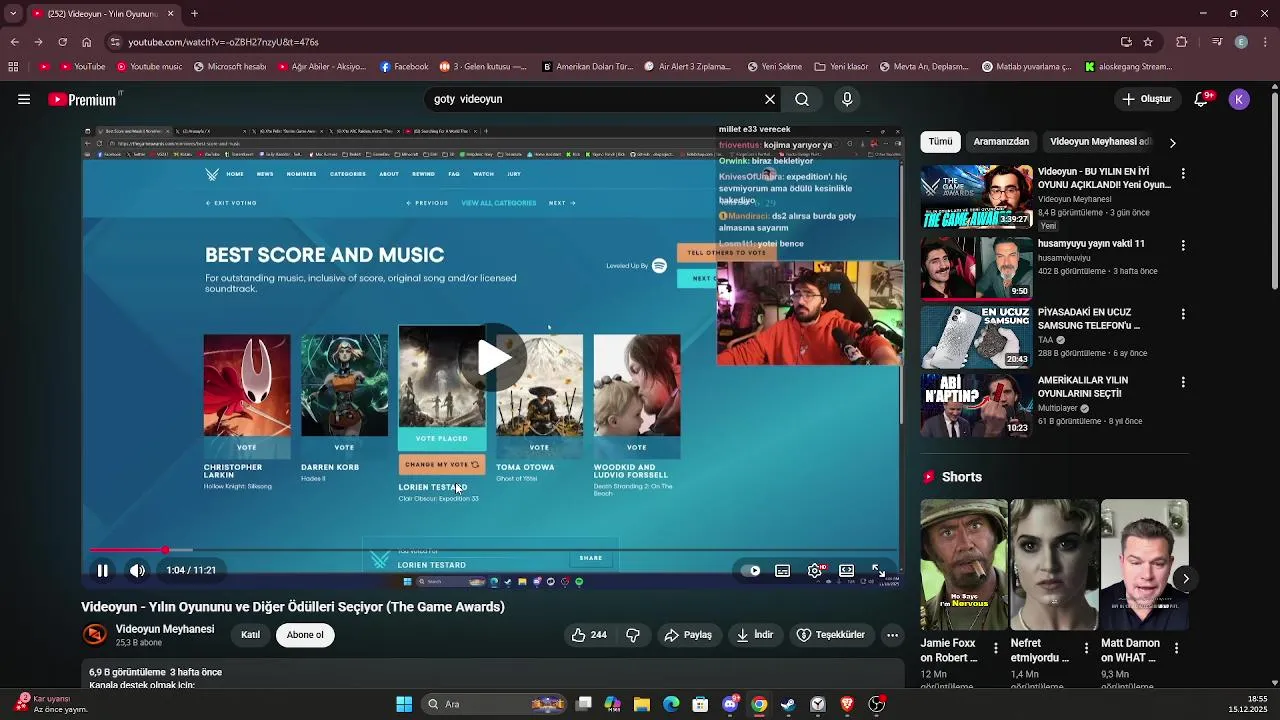Go to YouTube Premium home logo
This screenshot has width=1280, height=720.
point(82,99)
